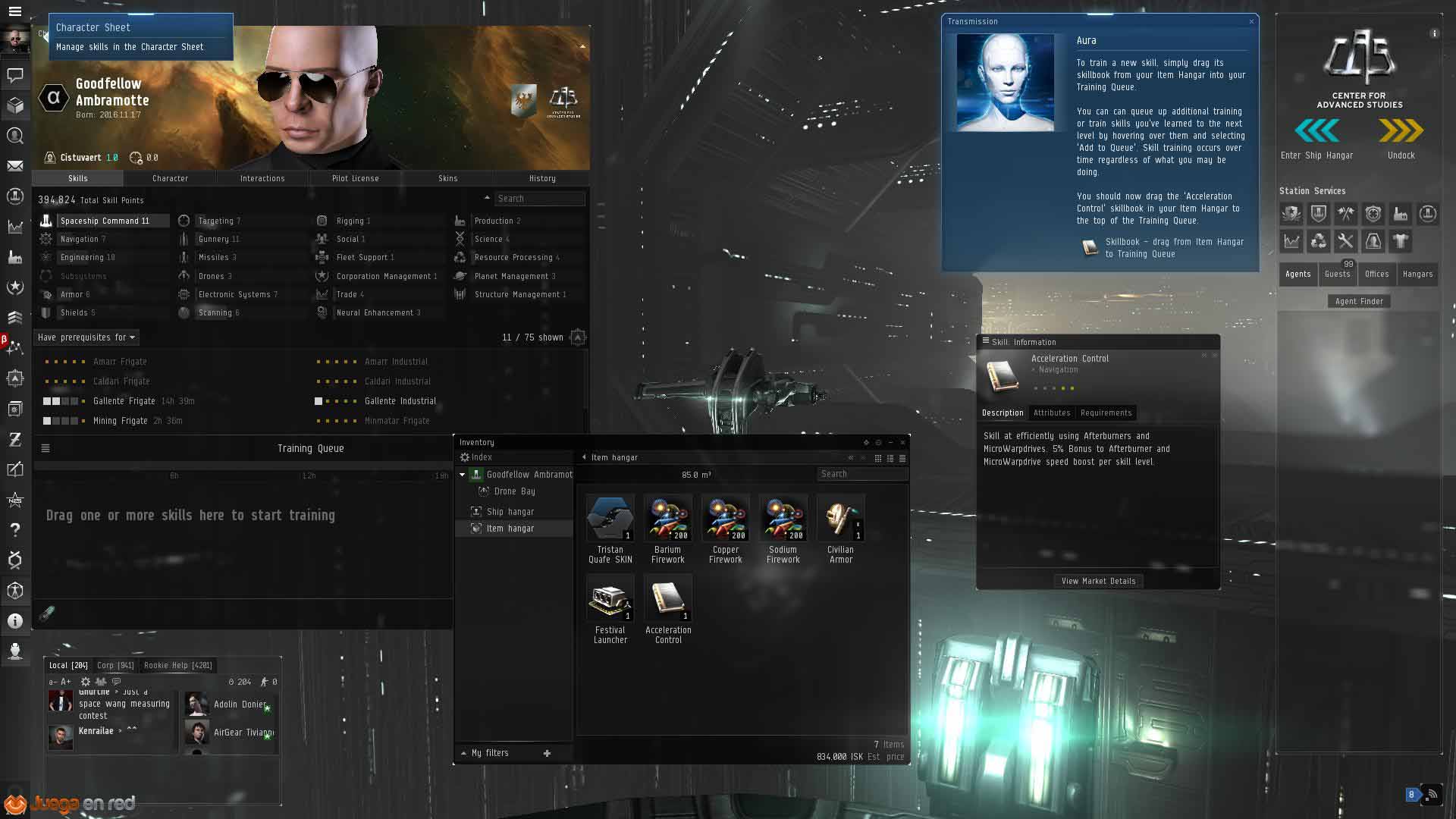This screenshot has height=819, width=1456.
Task: Click the Undock yellow arrows icon
Action: click(x=1401, y=131)
